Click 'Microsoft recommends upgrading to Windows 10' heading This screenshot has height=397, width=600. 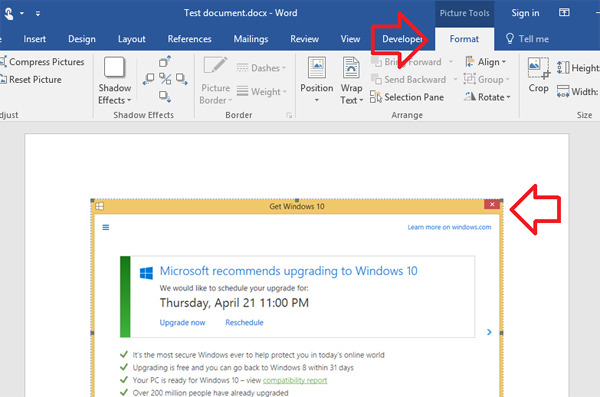coord(289,271)
